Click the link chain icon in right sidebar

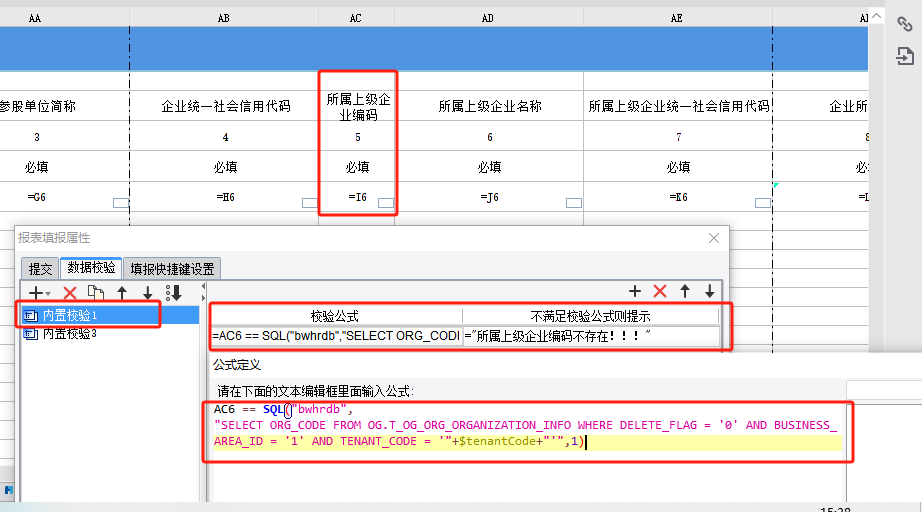904,24
